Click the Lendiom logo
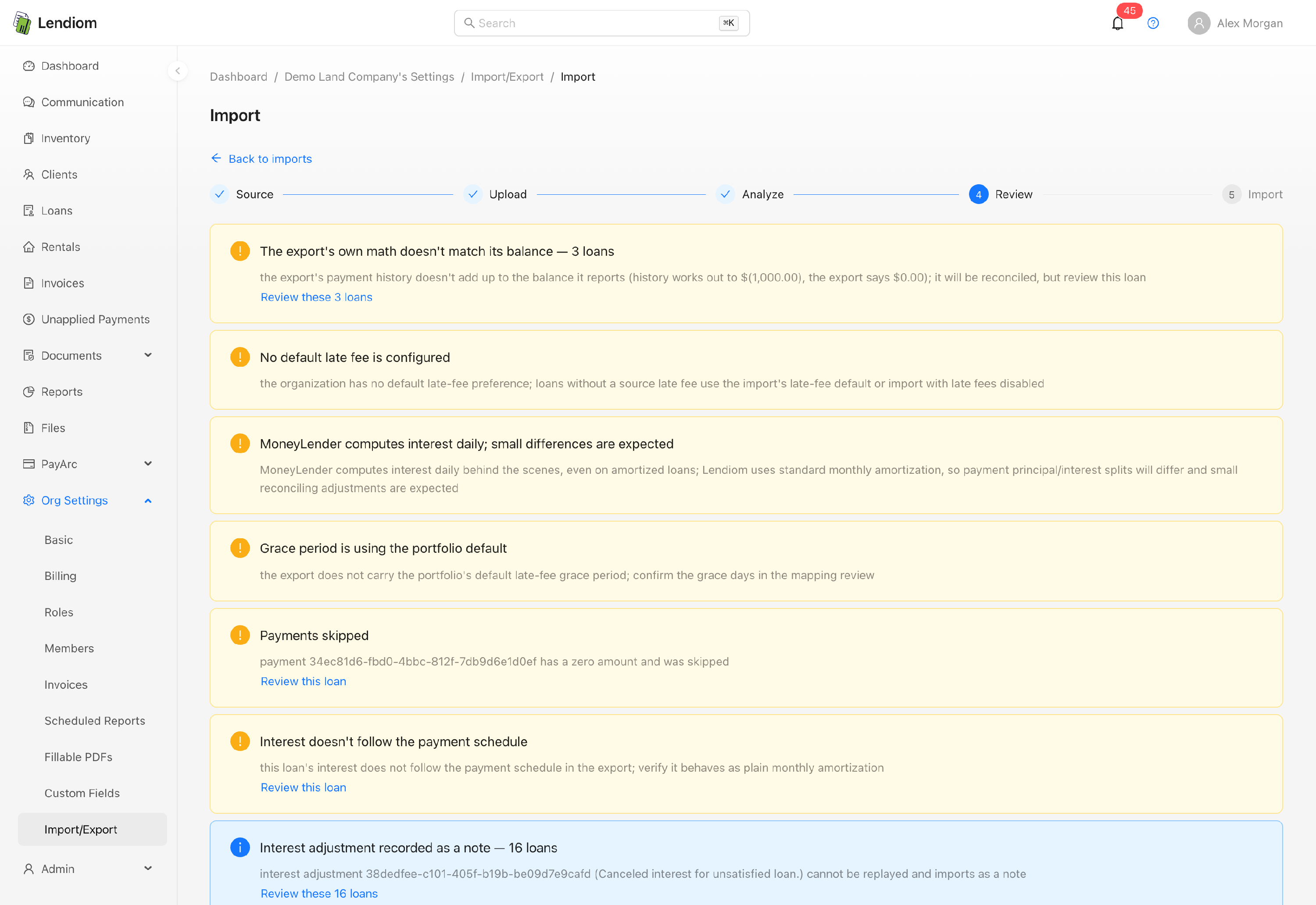Image resolution: width=1316 pixels, height=905 pixels. 55,23
